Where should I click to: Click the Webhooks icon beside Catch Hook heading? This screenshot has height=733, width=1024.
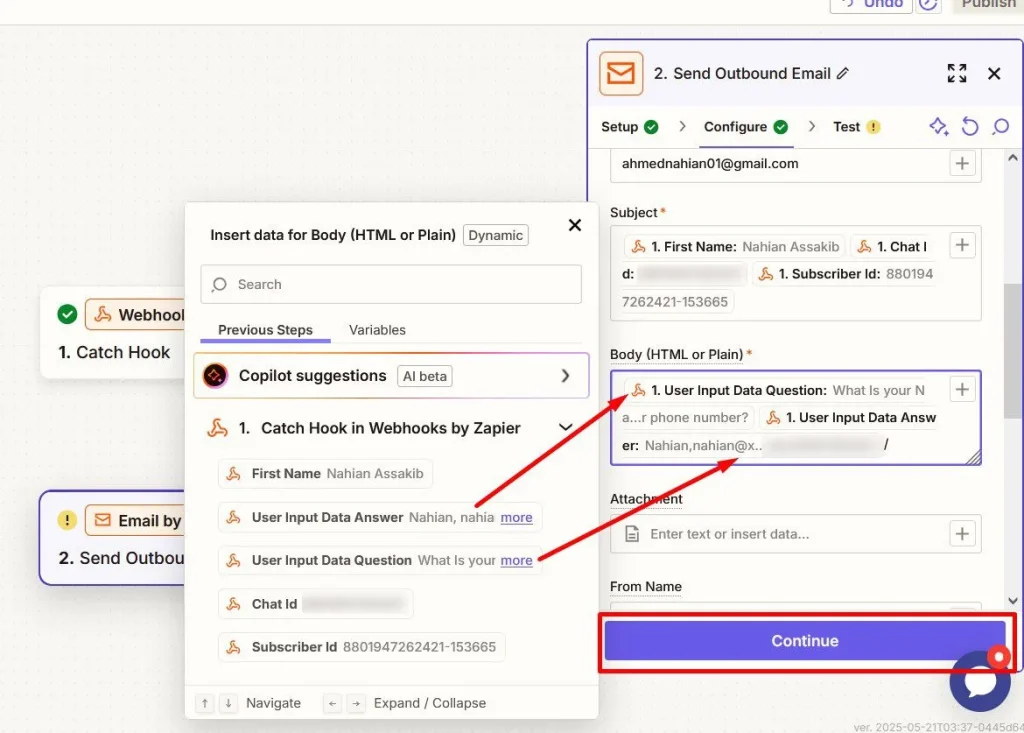click(x=217, y=428)
